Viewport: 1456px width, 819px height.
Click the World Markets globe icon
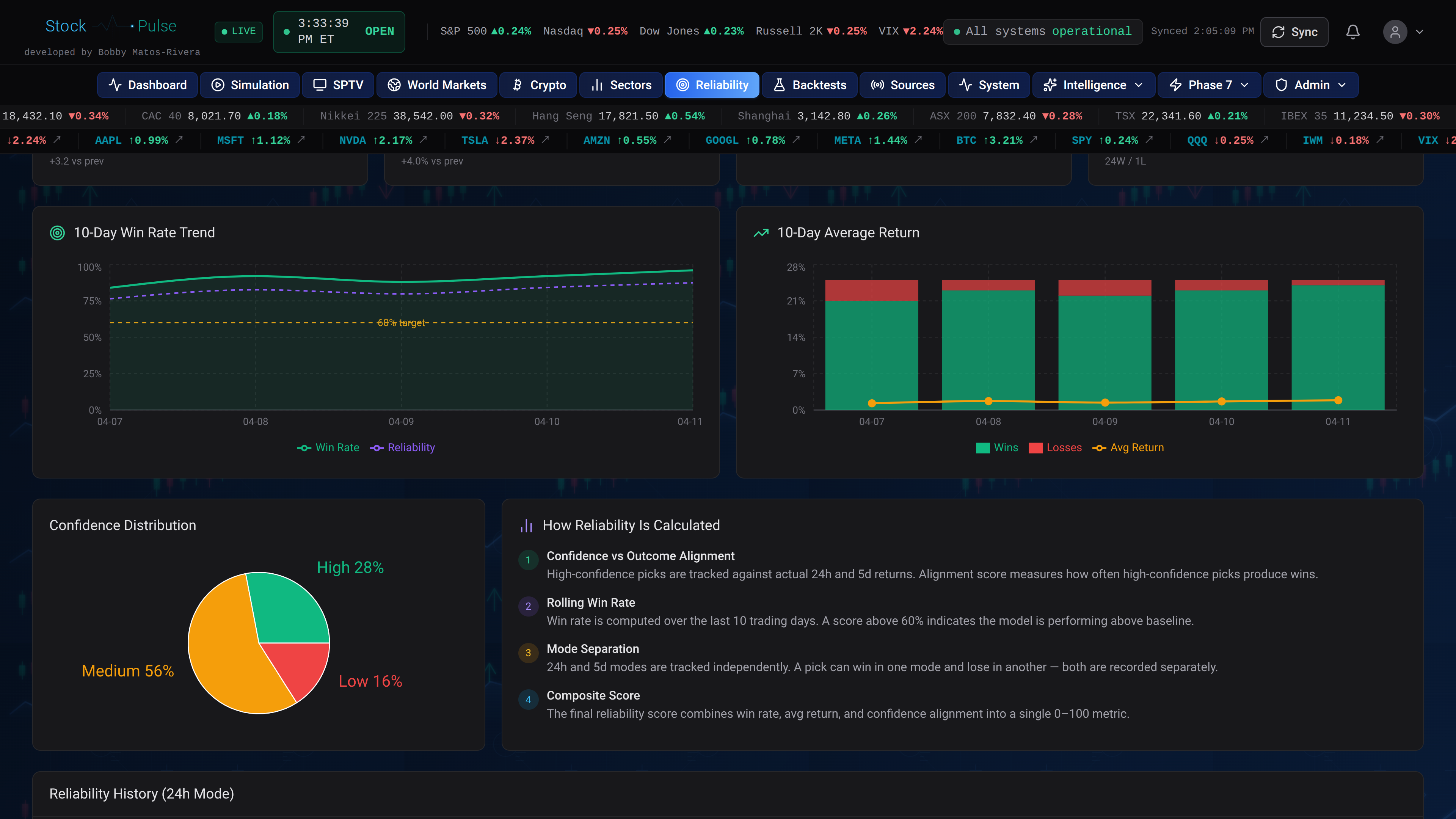(x=394, y=85)
